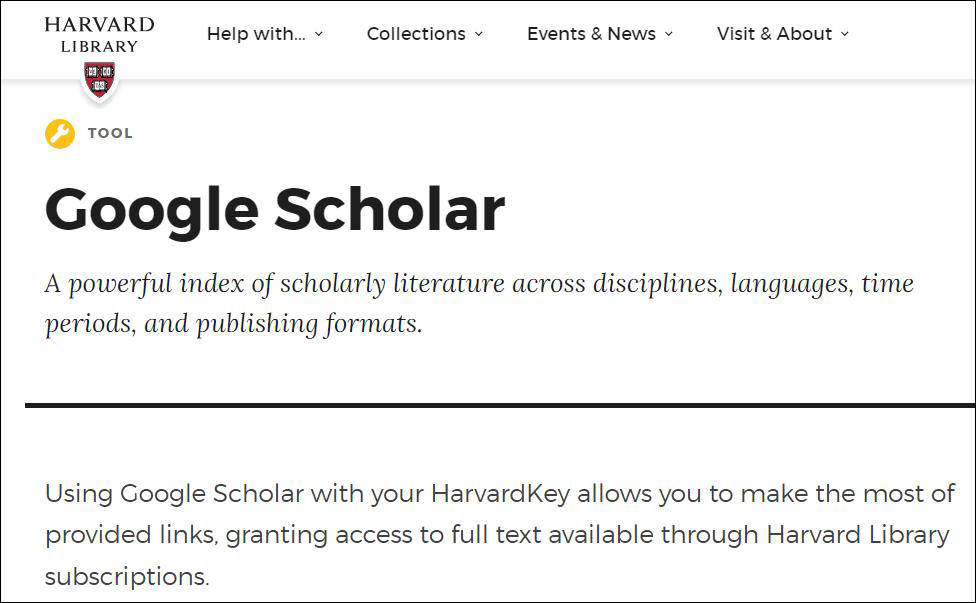
Task: Click the chevron next to Help with...
Action: (319, 34)
